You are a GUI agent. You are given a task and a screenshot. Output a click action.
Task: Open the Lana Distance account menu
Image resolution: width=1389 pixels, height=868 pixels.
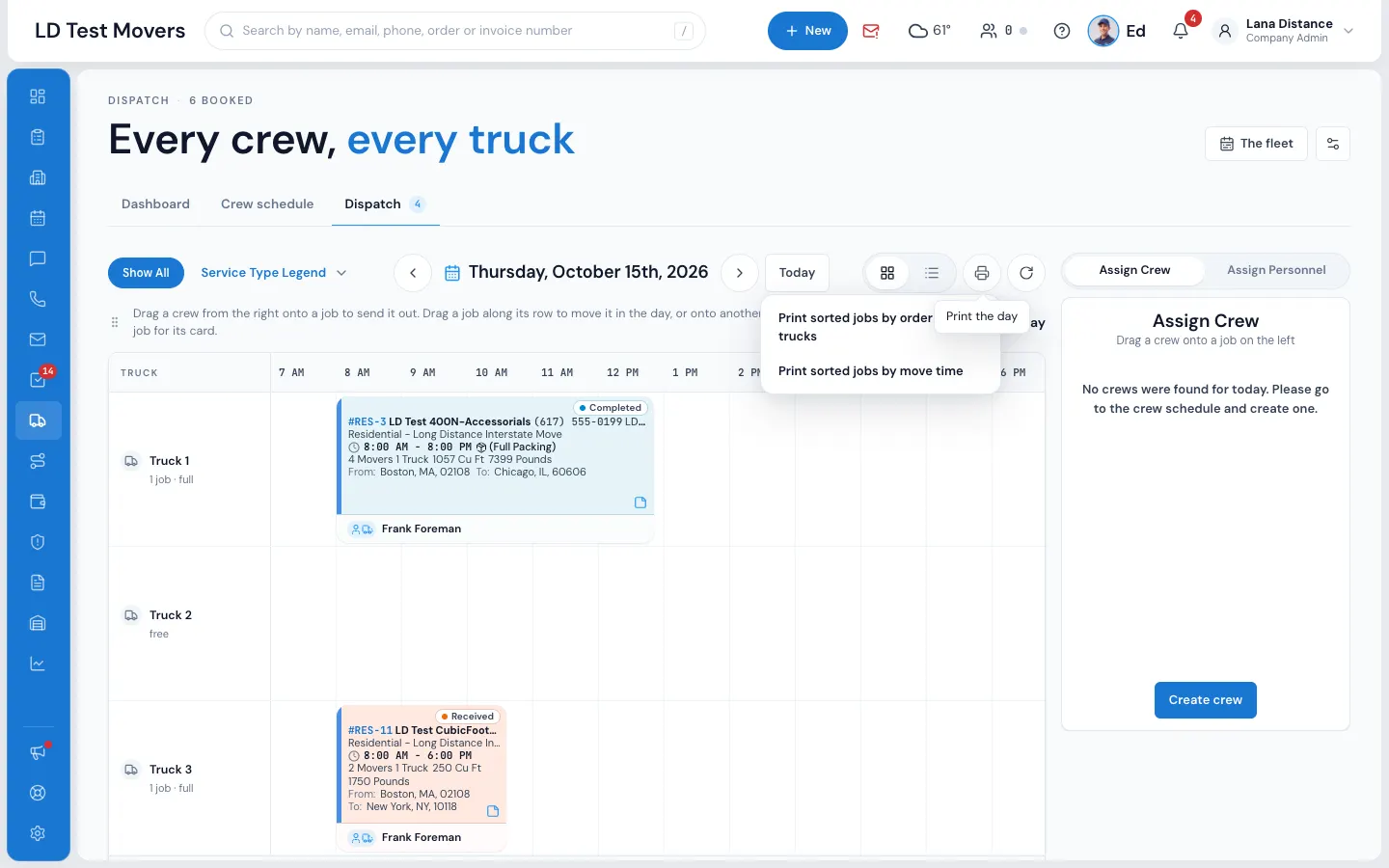point(1286,31)
